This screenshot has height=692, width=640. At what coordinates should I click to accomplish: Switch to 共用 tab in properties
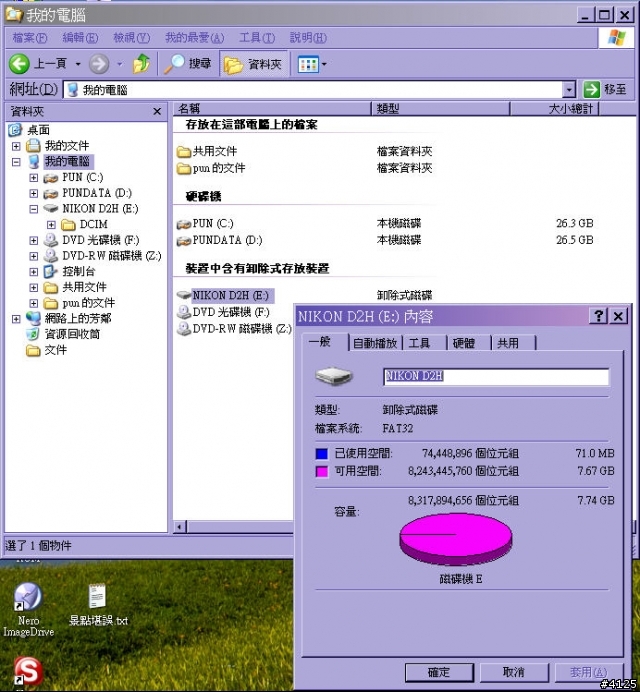click(x=513, y=343)
